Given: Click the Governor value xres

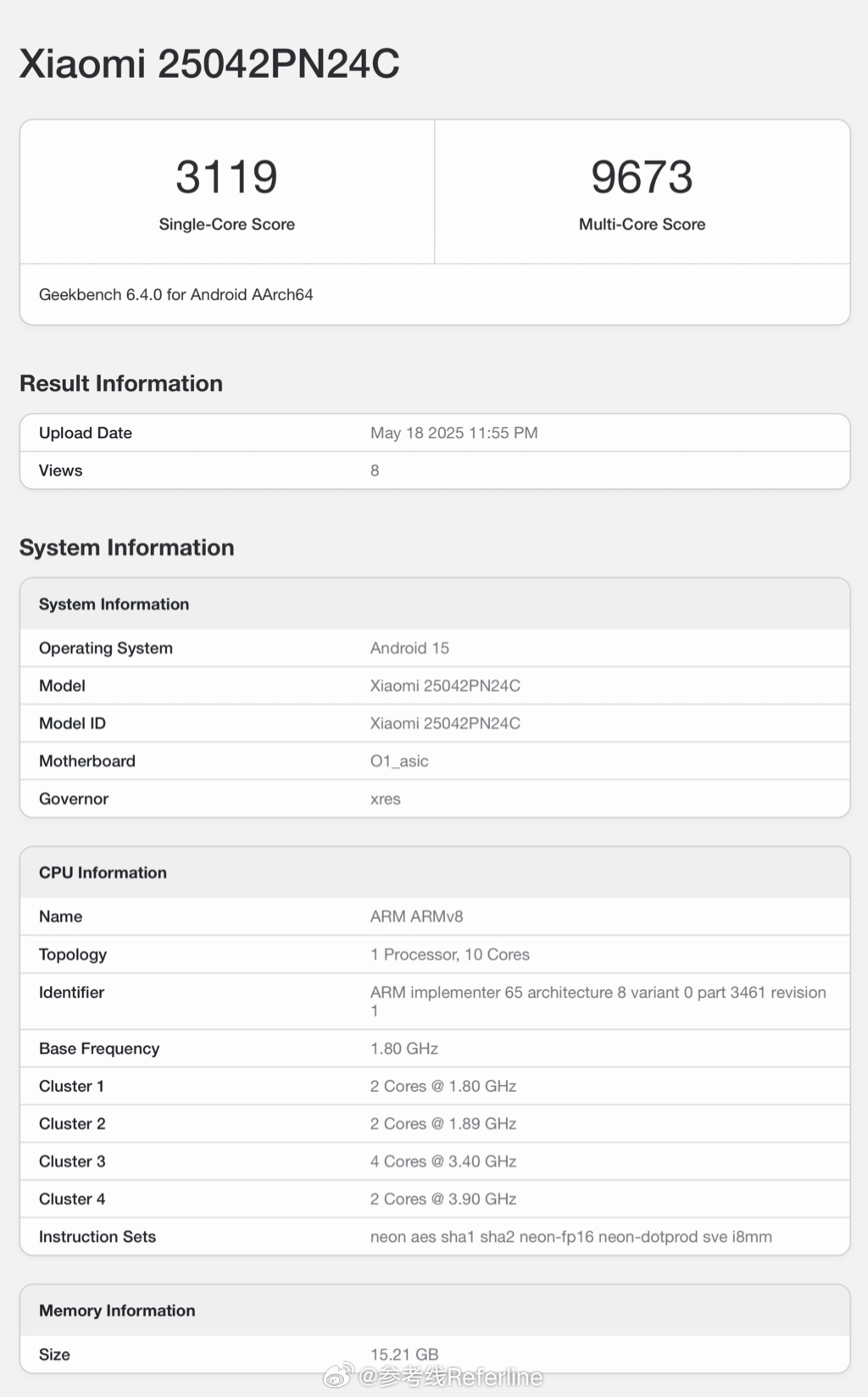Looking at the screenshot, I should point(385,799).
